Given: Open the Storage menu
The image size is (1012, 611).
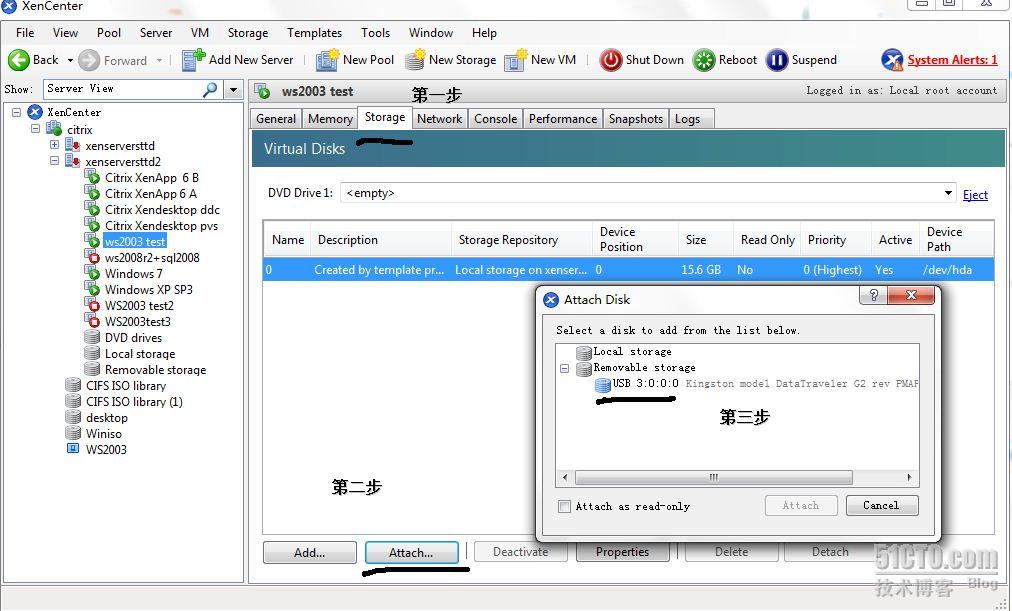Looking at the screenshot, I should 248,33.
